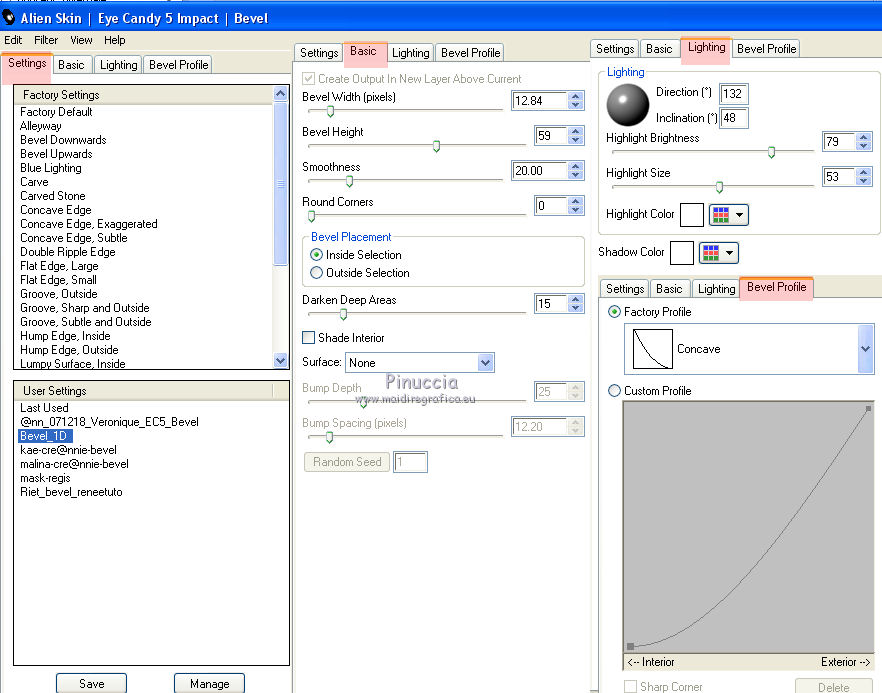Screen dimensions: 882x693
Task: Click the Manage button
Action: point(209,683)
